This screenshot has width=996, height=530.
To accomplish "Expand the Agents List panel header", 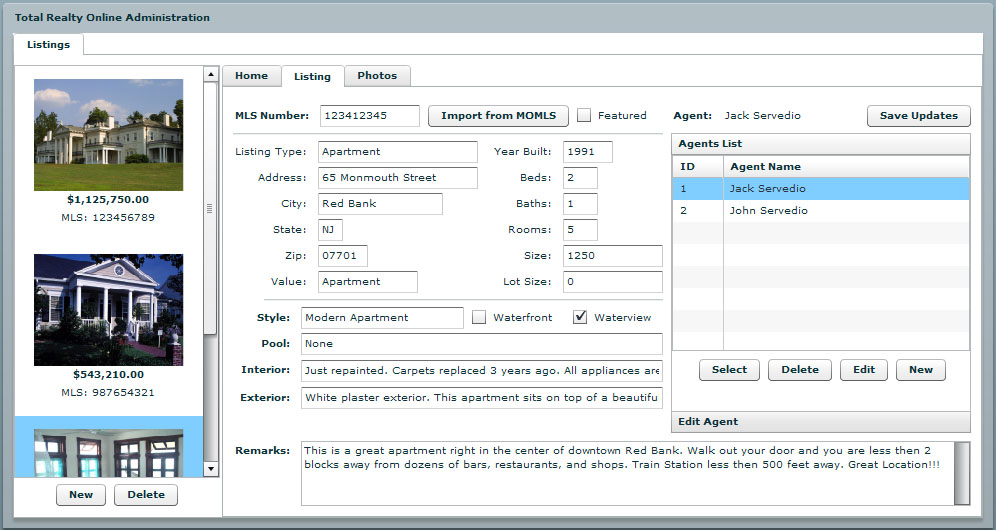I will [x=821, y=144].
